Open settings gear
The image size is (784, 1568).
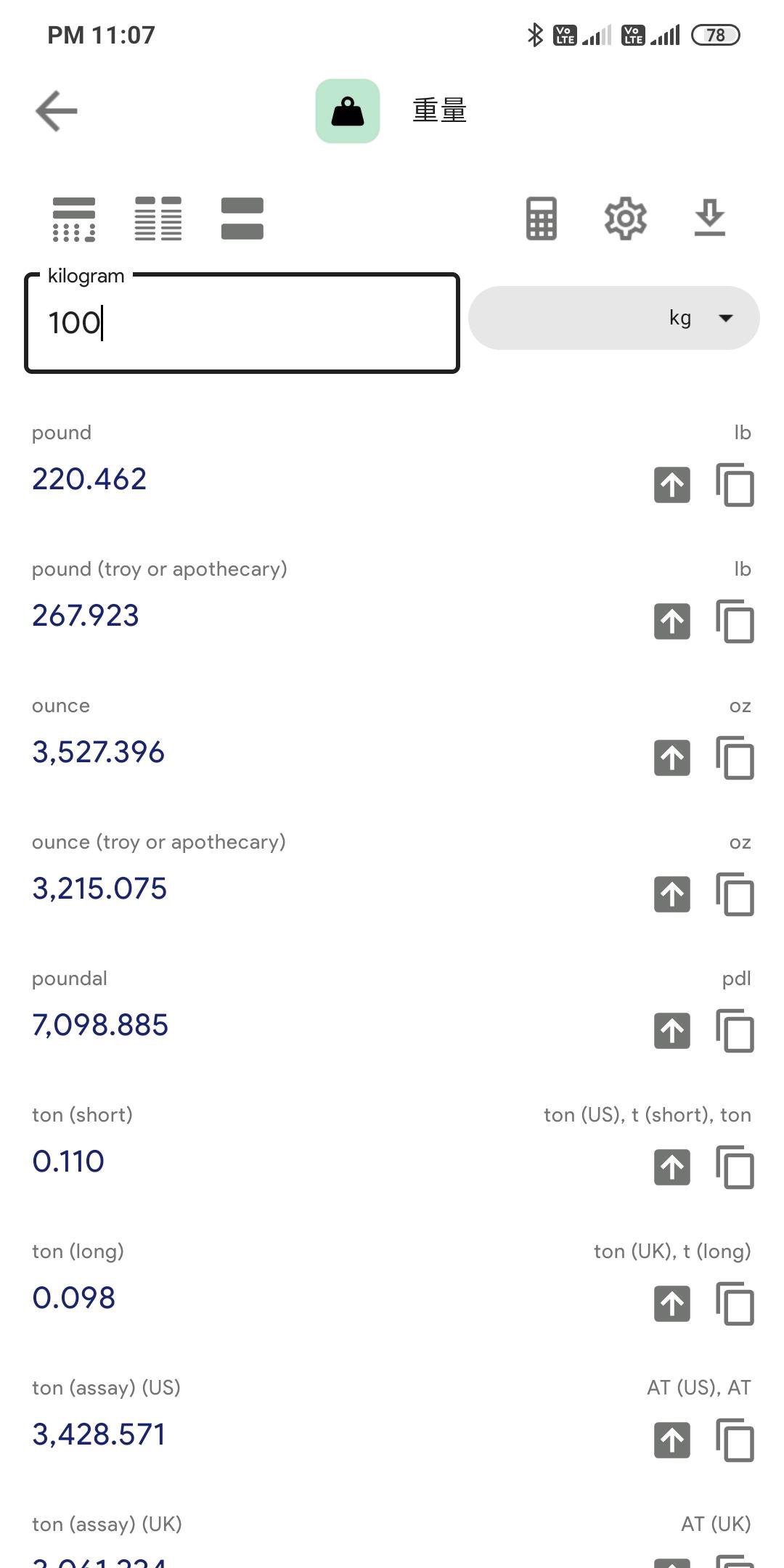pos(625,219)
